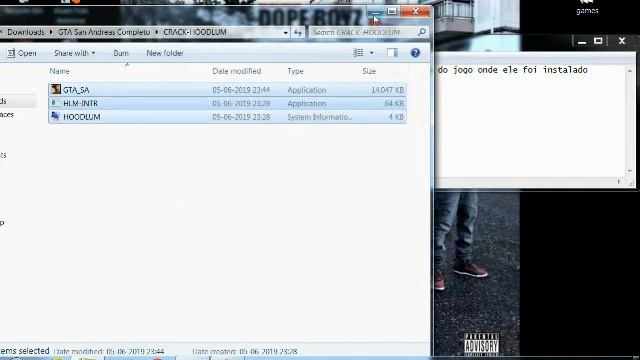The height and width of the screenshot is (360, 640).
Task: Go to Downloads in the breadcrumb path
Action: pyautogui.click(x=26, y=32)
